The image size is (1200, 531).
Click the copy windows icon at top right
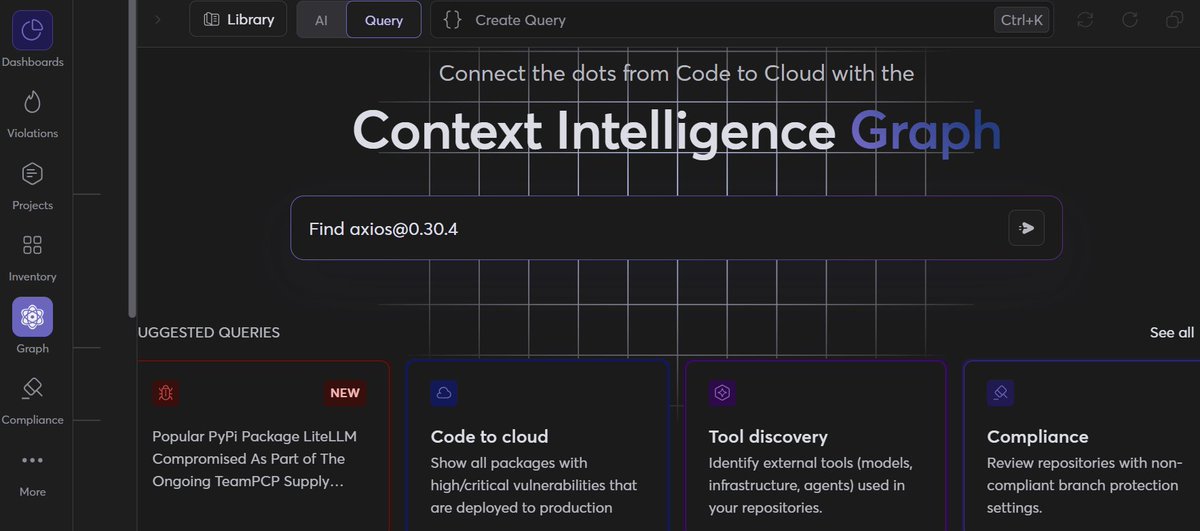click(x=1175, y=20)
